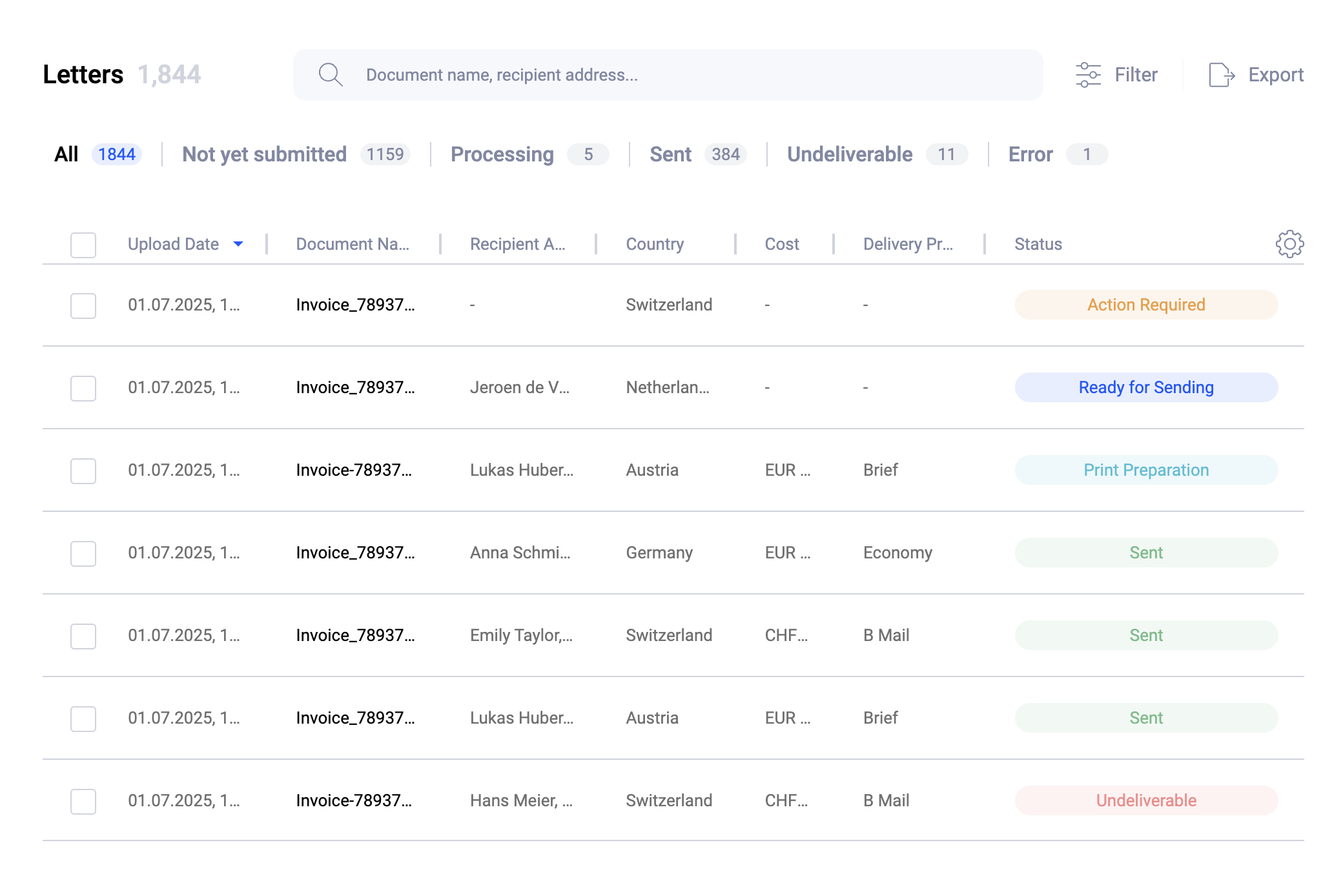
Task: Click the Filter sliders icon
Action: click(1088, 74)
